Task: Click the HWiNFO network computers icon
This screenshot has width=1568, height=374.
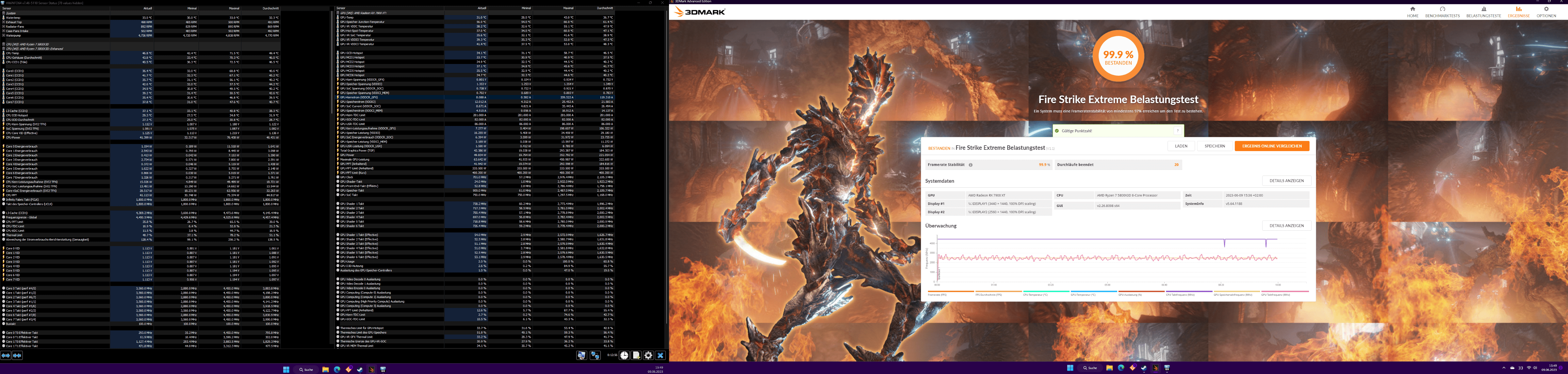Action: point(595,355)
